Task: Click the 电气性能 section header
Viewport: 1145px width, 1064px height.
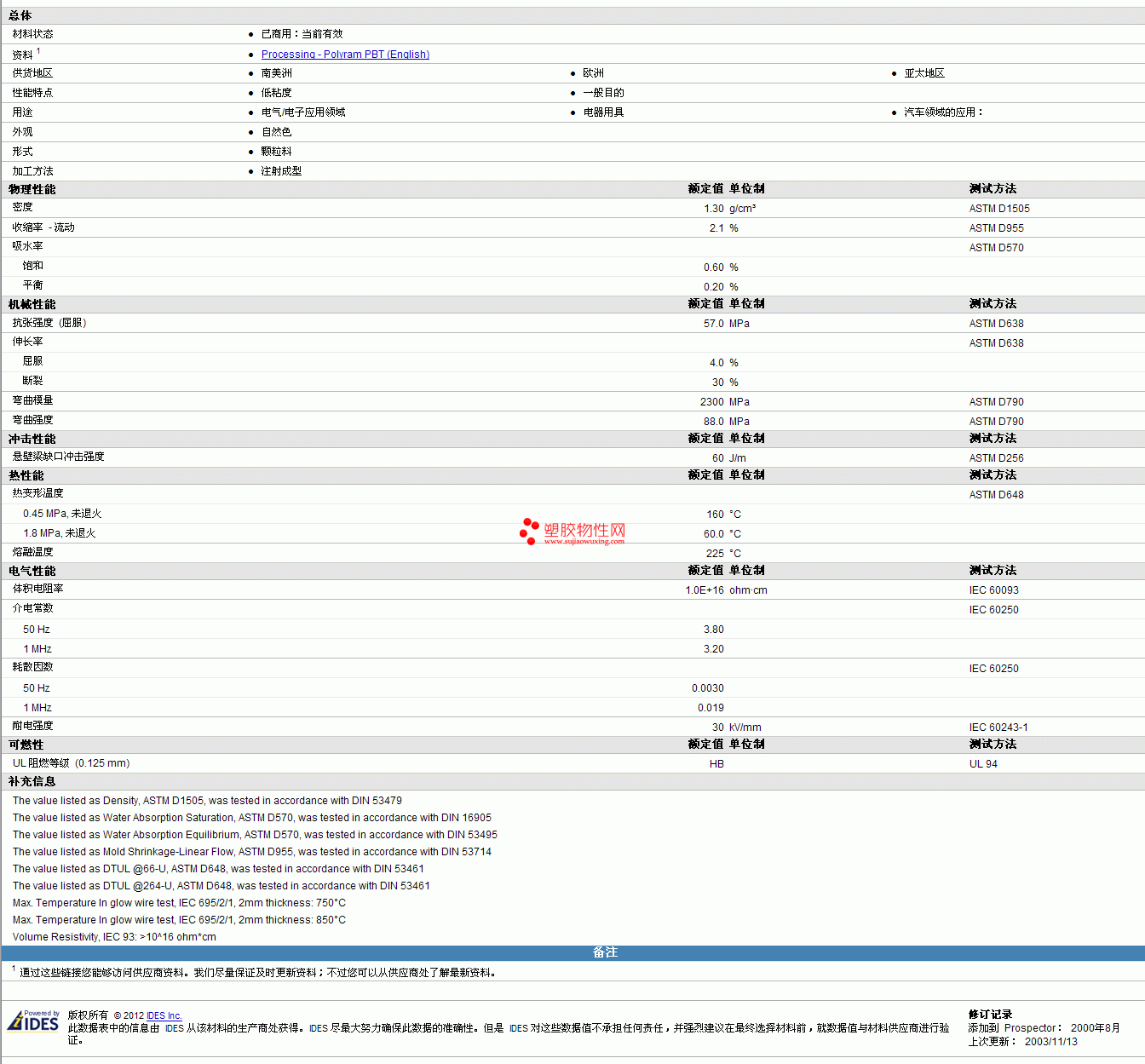Action: (32, 571)
